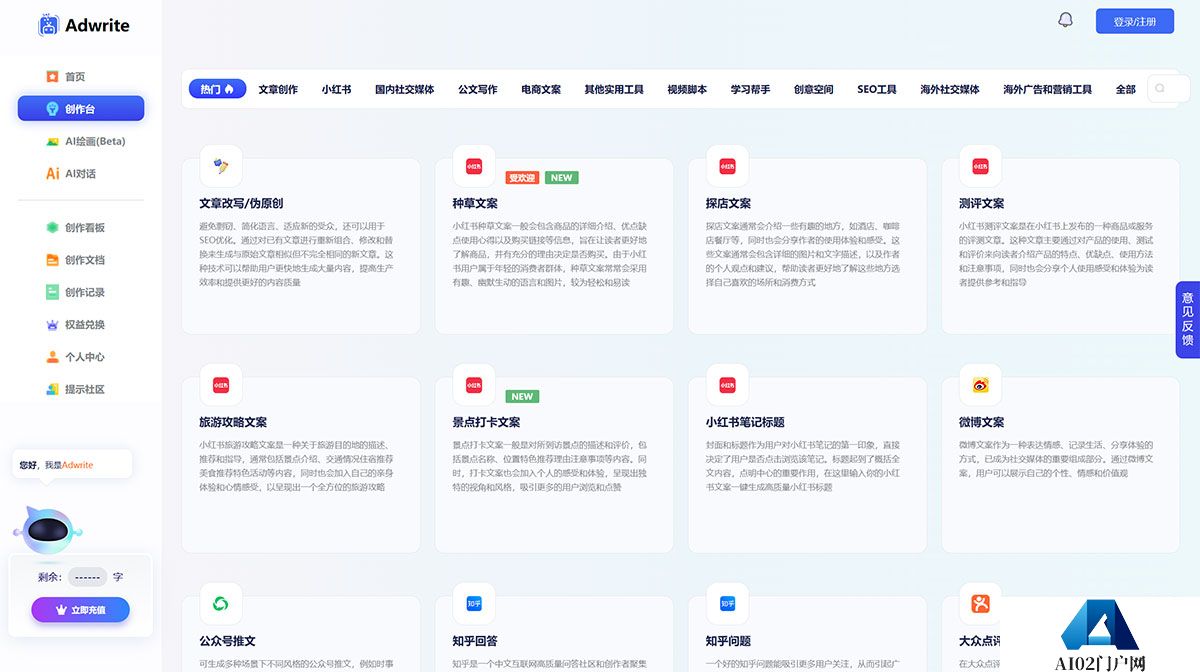Open the 创作看板 hexagon icon
1200x672 pixels.
click(x=52, y=227)
